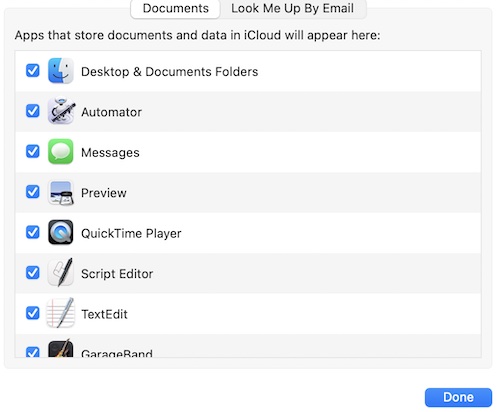Select the Documents tab

(x=175, y=9)
